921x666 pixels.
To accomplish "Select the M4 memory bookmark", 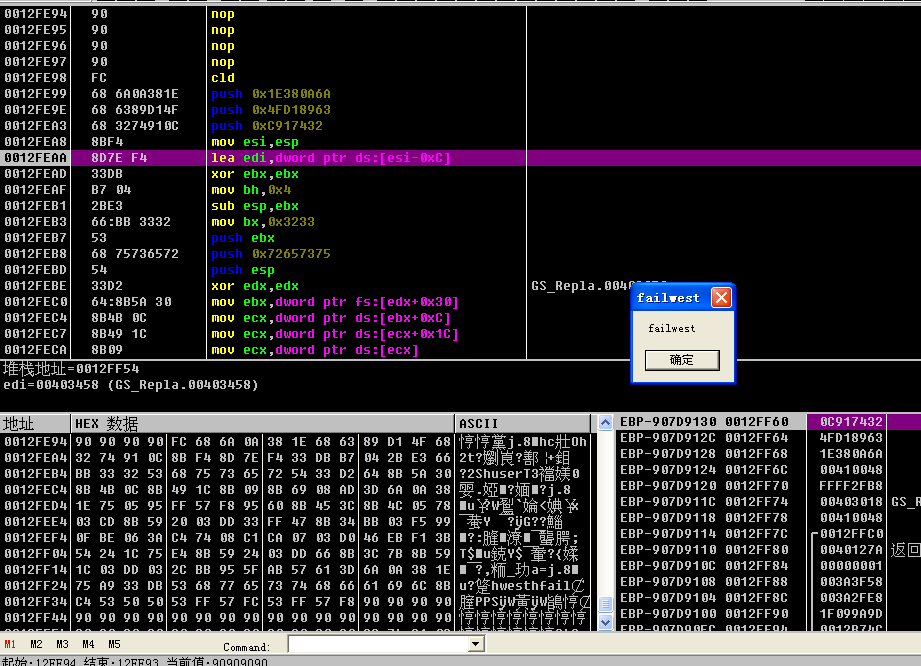I will [x=88, y=645].
